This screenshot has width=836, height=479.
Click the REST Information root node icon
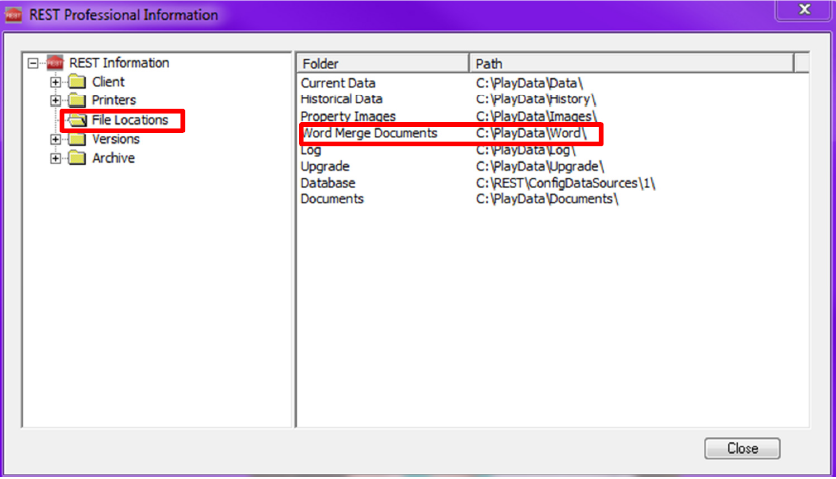[55, 62]
